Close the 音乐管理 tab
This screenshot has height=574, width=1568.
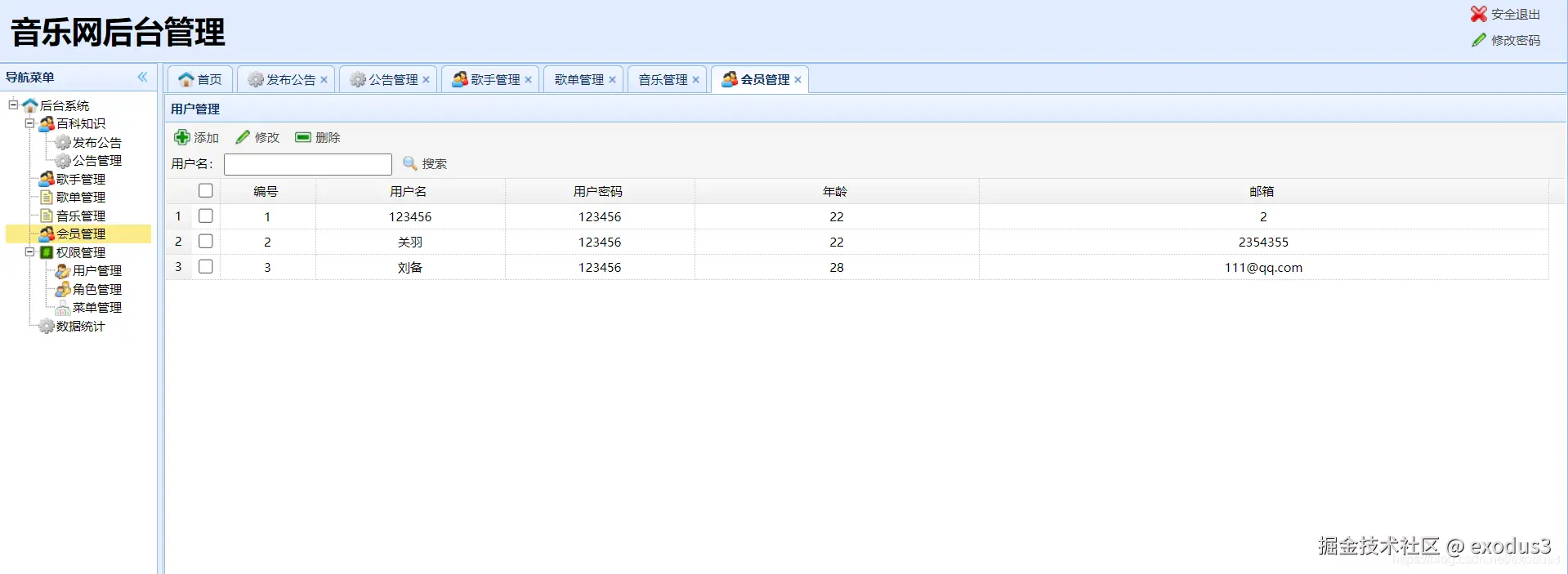pos(696,80)
